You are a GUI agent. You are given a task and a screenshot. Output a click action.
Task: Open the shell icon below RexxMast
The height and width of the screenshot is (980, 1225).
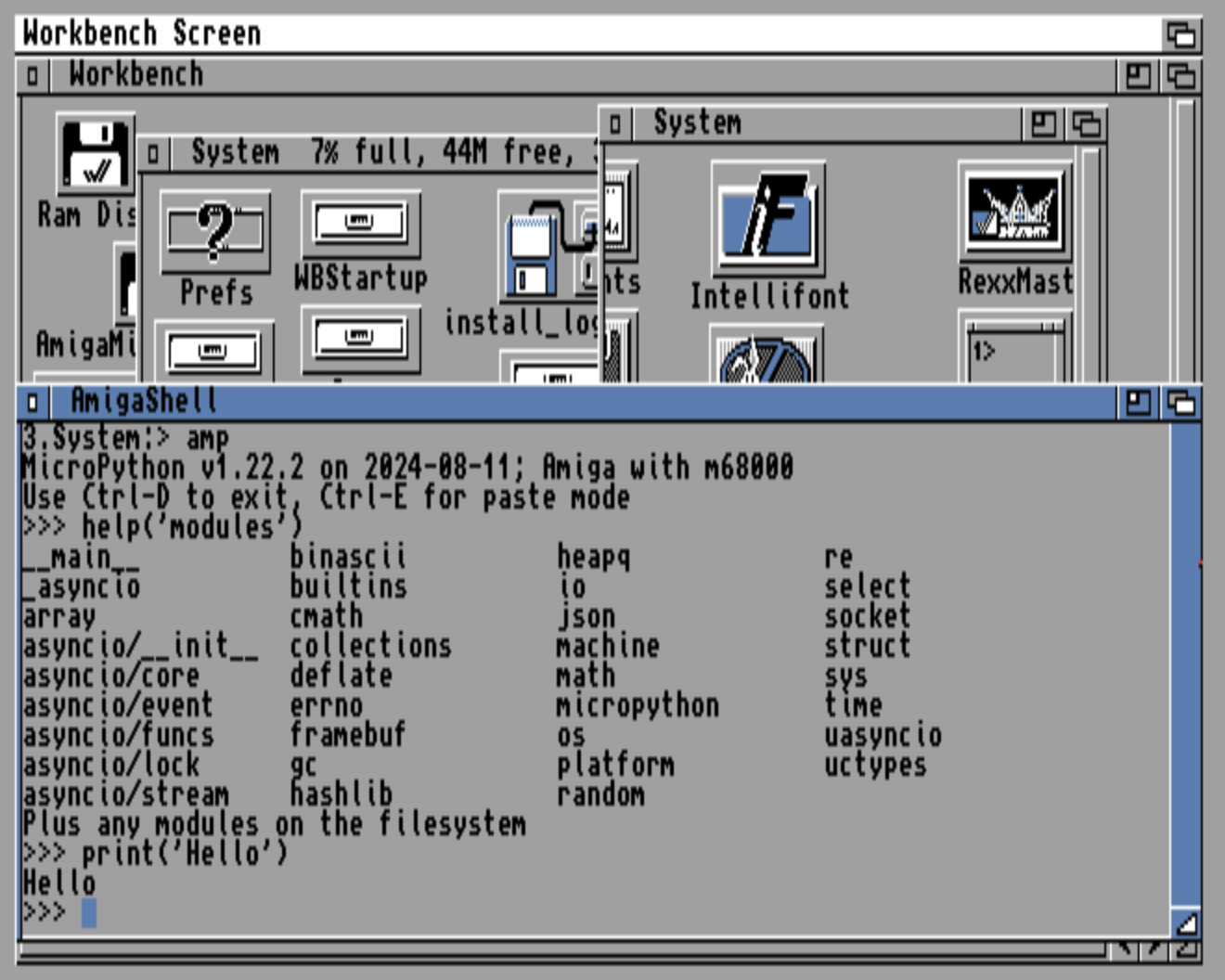click(1014, 348)
